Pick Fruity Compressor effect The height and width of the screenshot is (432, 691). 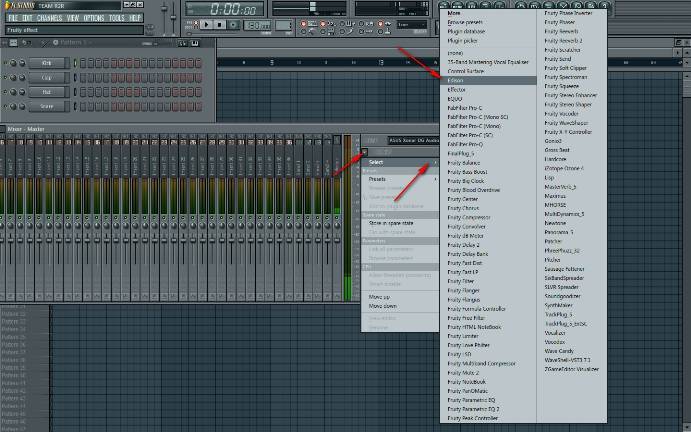pos(488,217)
